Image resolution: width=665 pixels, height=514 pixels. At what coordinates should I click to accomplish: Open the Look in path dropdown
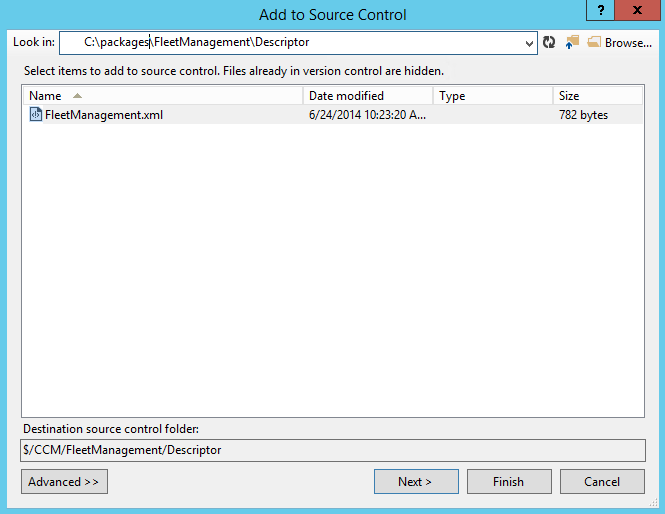tap(529, 43)
